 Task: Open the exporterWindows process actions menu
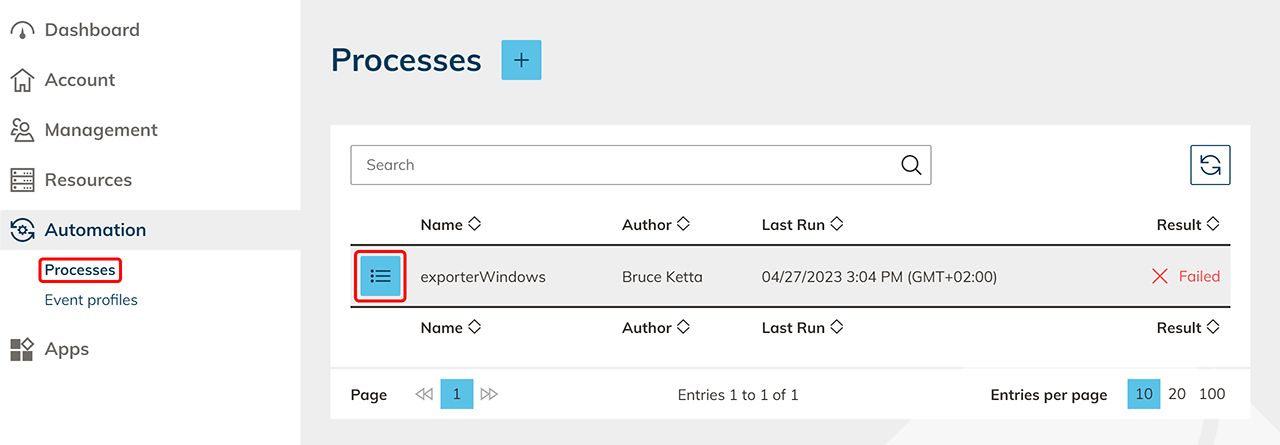pyautogui.click(x=380, y=276)
